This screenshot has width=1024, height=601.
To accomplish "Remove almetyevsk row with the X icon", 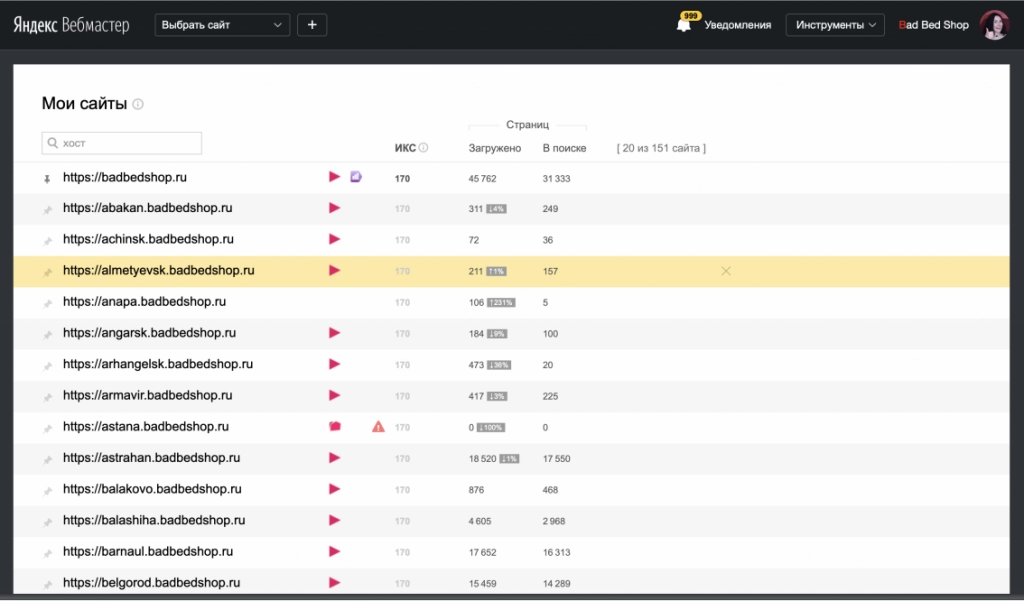I will point(726,271).
